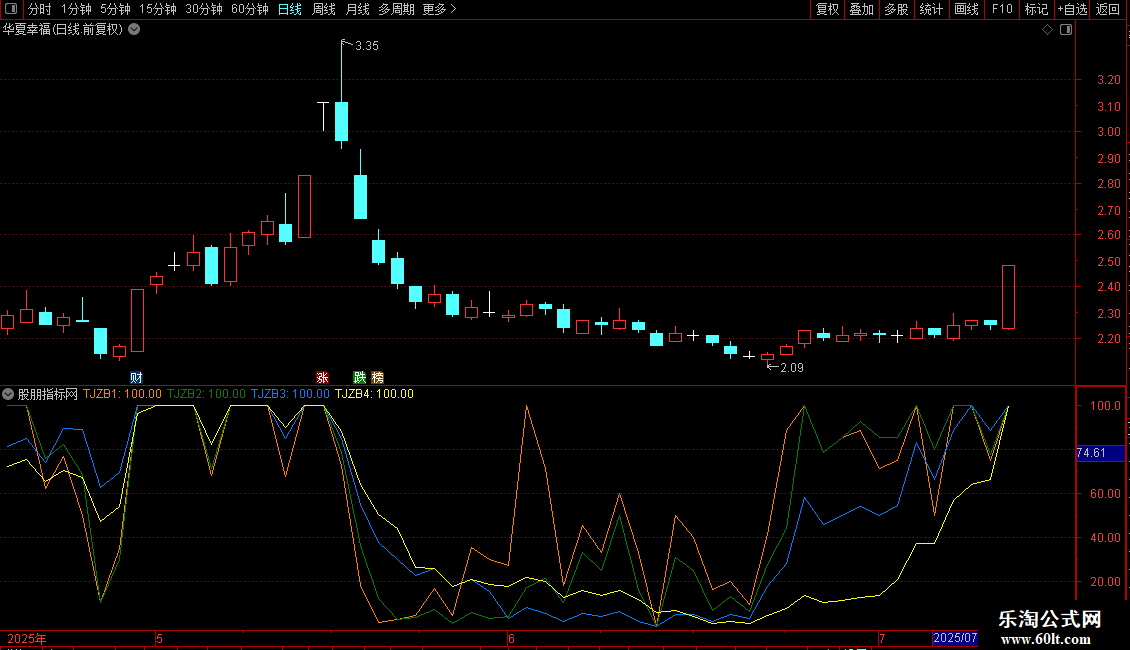Click the 标记 mark button
The height and width of the screenshot is (650, 1130).
(1036, 9)
